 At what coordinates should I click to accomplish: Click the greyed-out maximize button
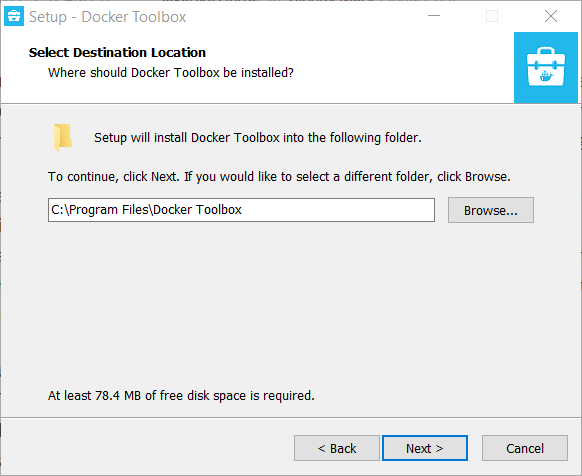tap(492, 16)
